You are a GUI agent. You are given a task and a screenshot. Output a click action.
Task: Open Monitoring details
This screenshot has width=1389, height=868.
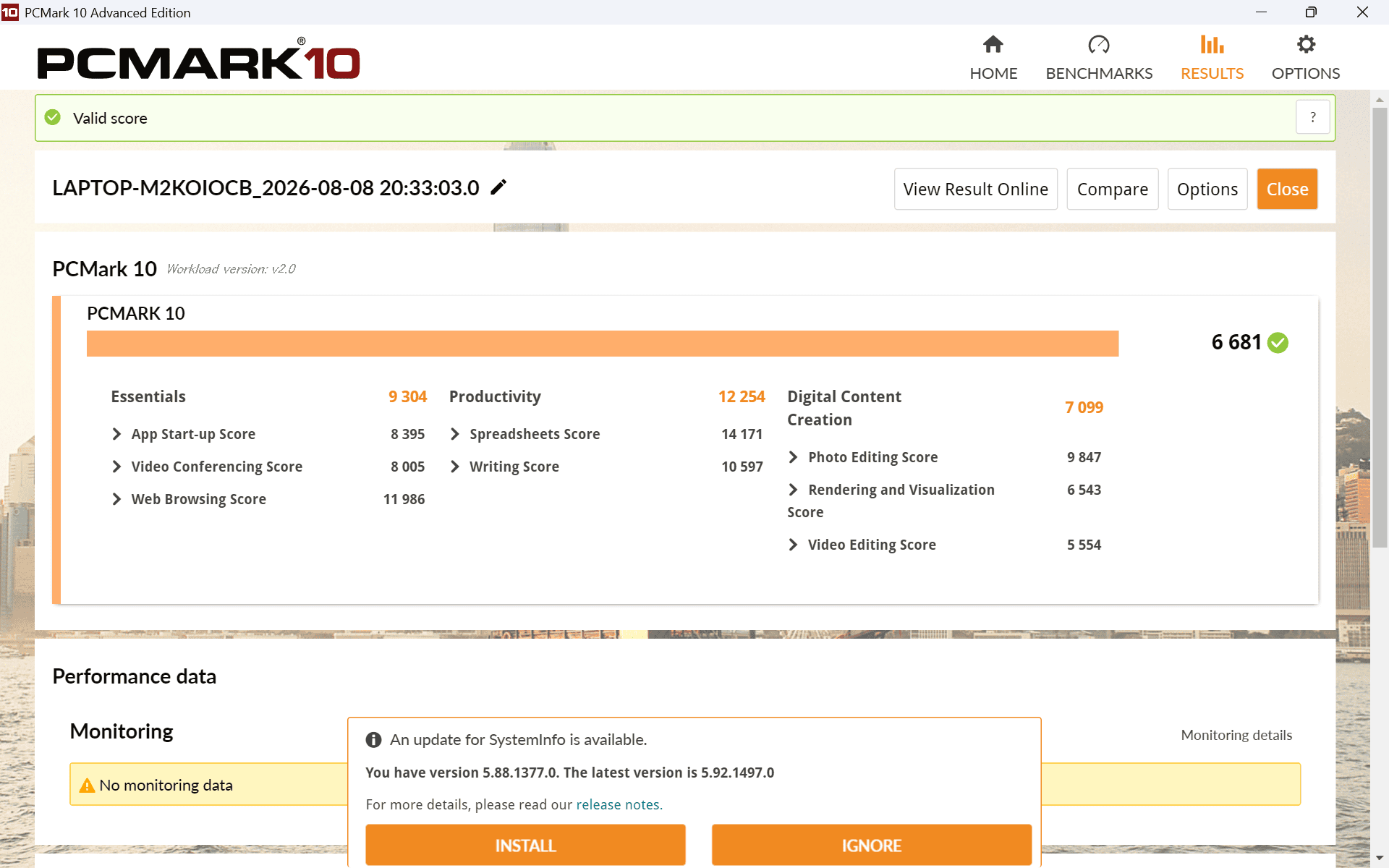1236,735
